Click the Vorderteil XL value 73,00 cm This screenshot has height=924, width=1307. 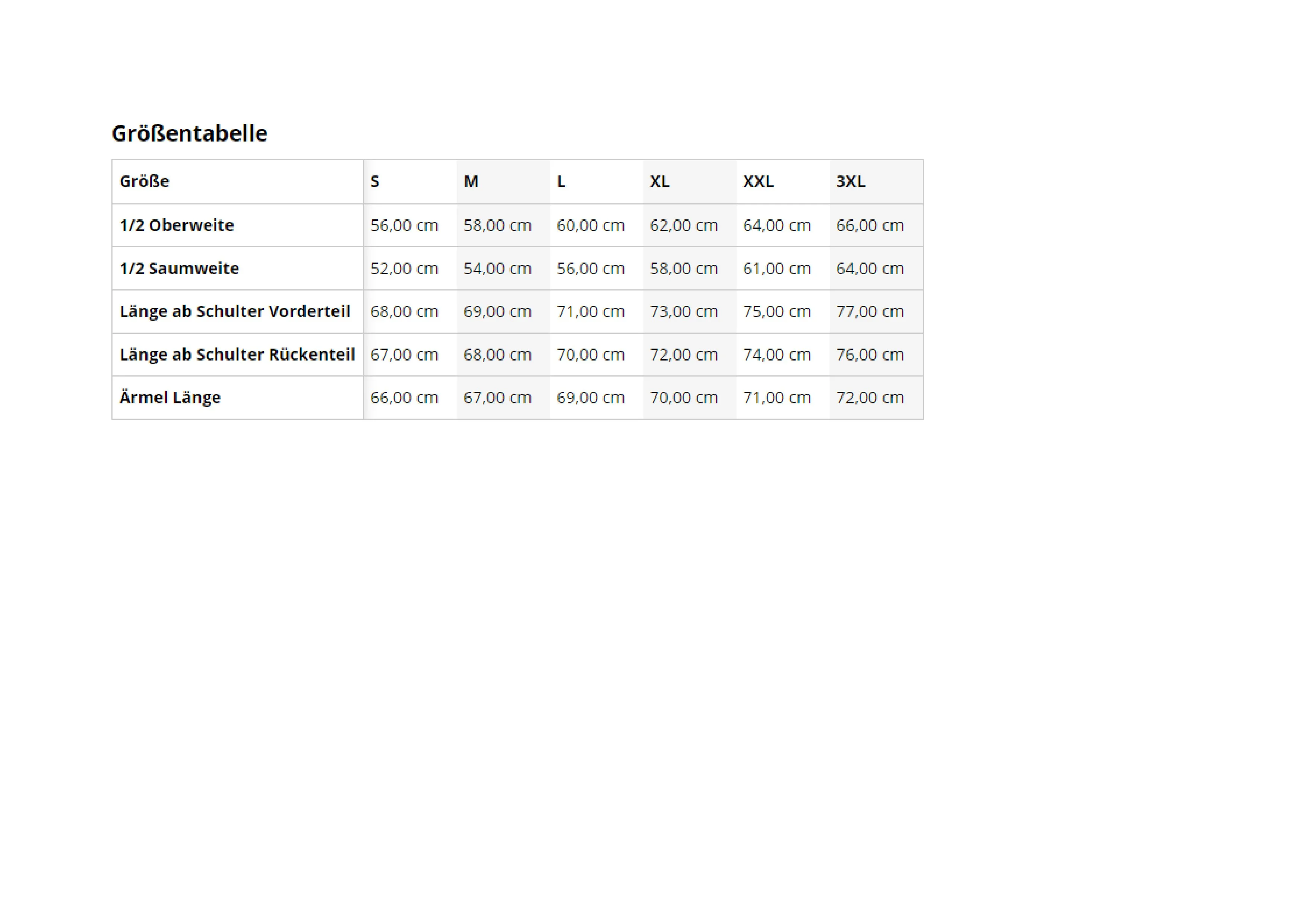tap(684, 312)
